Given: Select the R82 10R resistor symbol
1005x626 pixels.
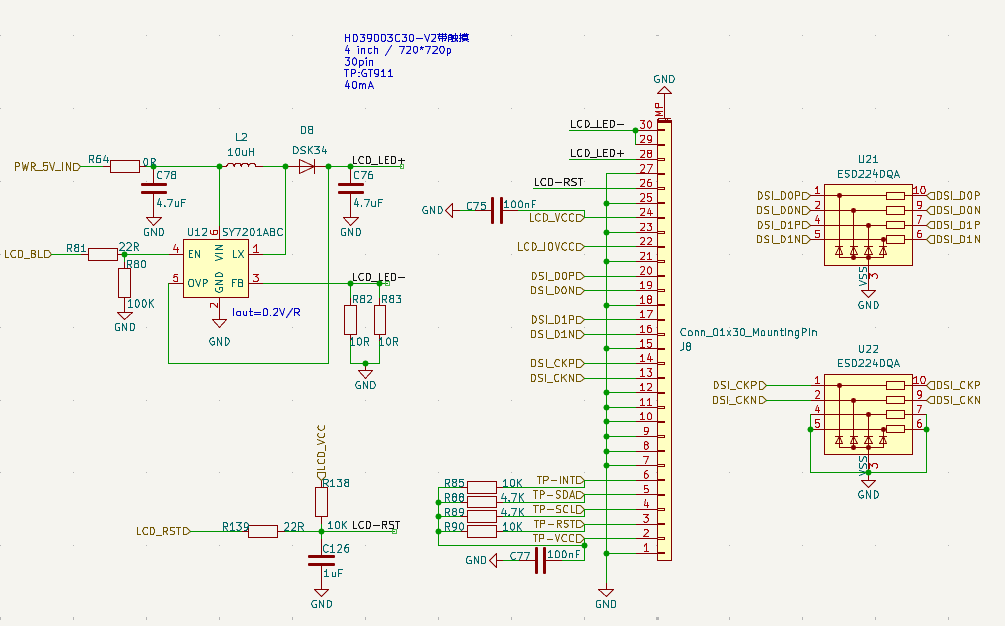Looking at the screenshot, I should pyautogui.click(x=350, y=320).
